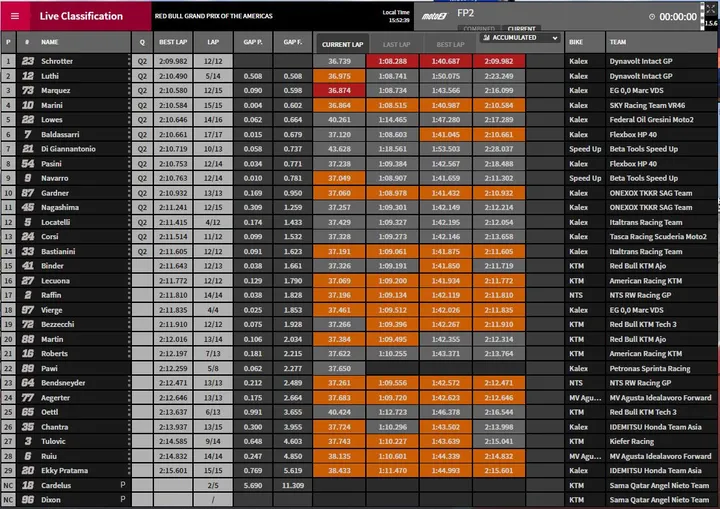Image resolution: width=720 pixels, height=509 pixels.
Task: Sort by the LAP column header
Action: (213, 42)
